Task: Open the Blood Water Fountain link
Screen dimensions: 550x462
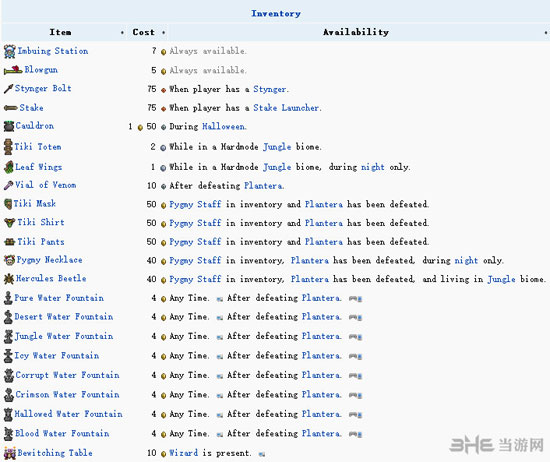Action: 62,434
